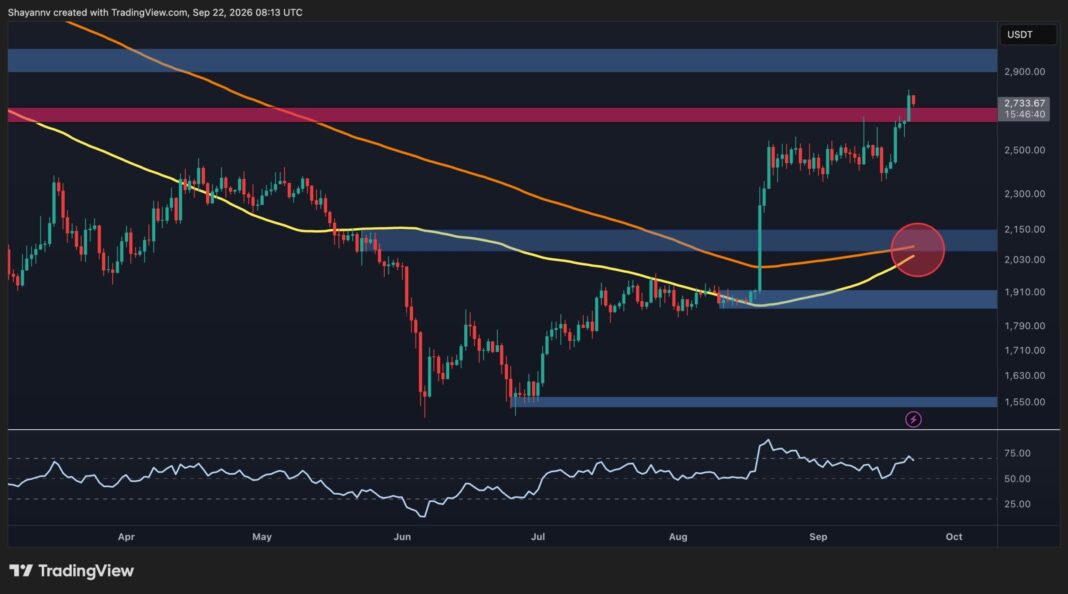
Task: Click the Apr label on time axis
Action: [126, 537]
